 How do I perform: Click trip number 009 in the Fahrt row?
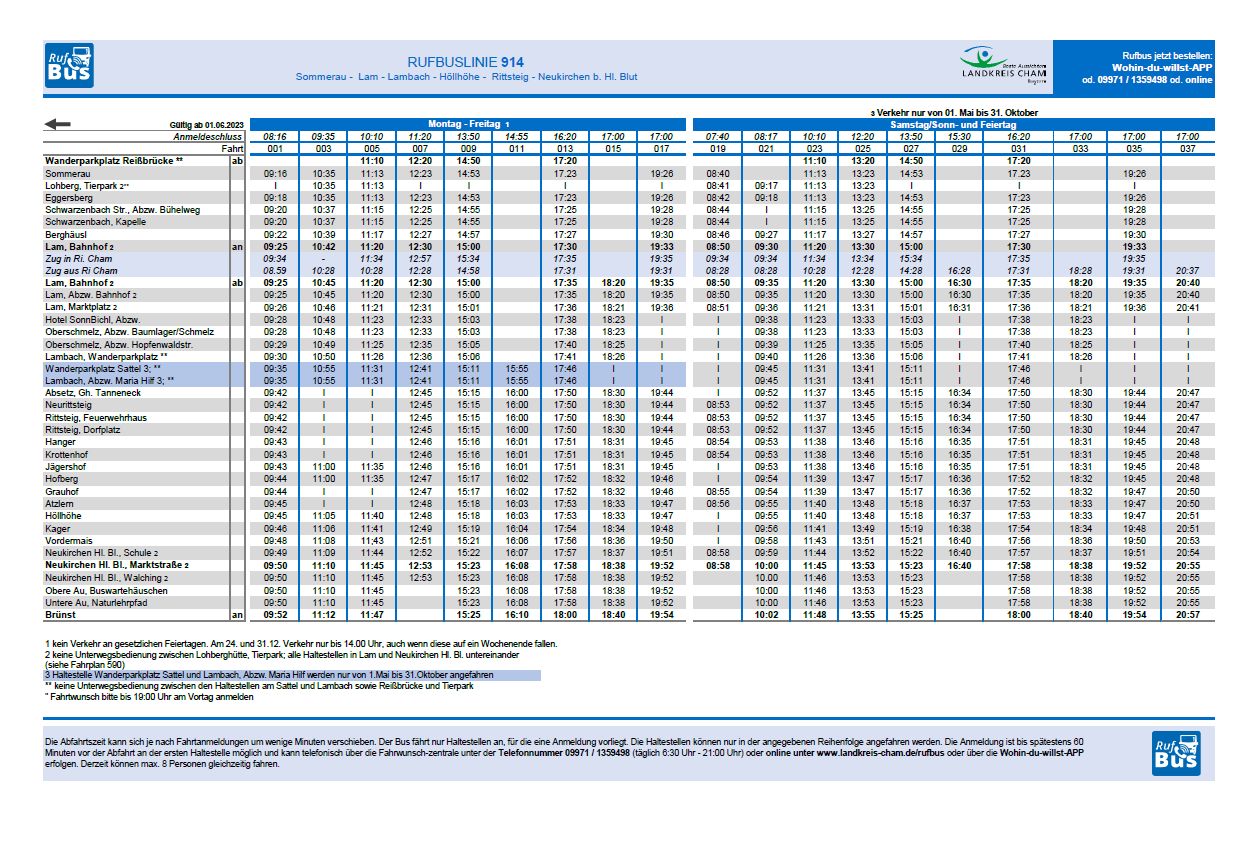click(468, 148)
